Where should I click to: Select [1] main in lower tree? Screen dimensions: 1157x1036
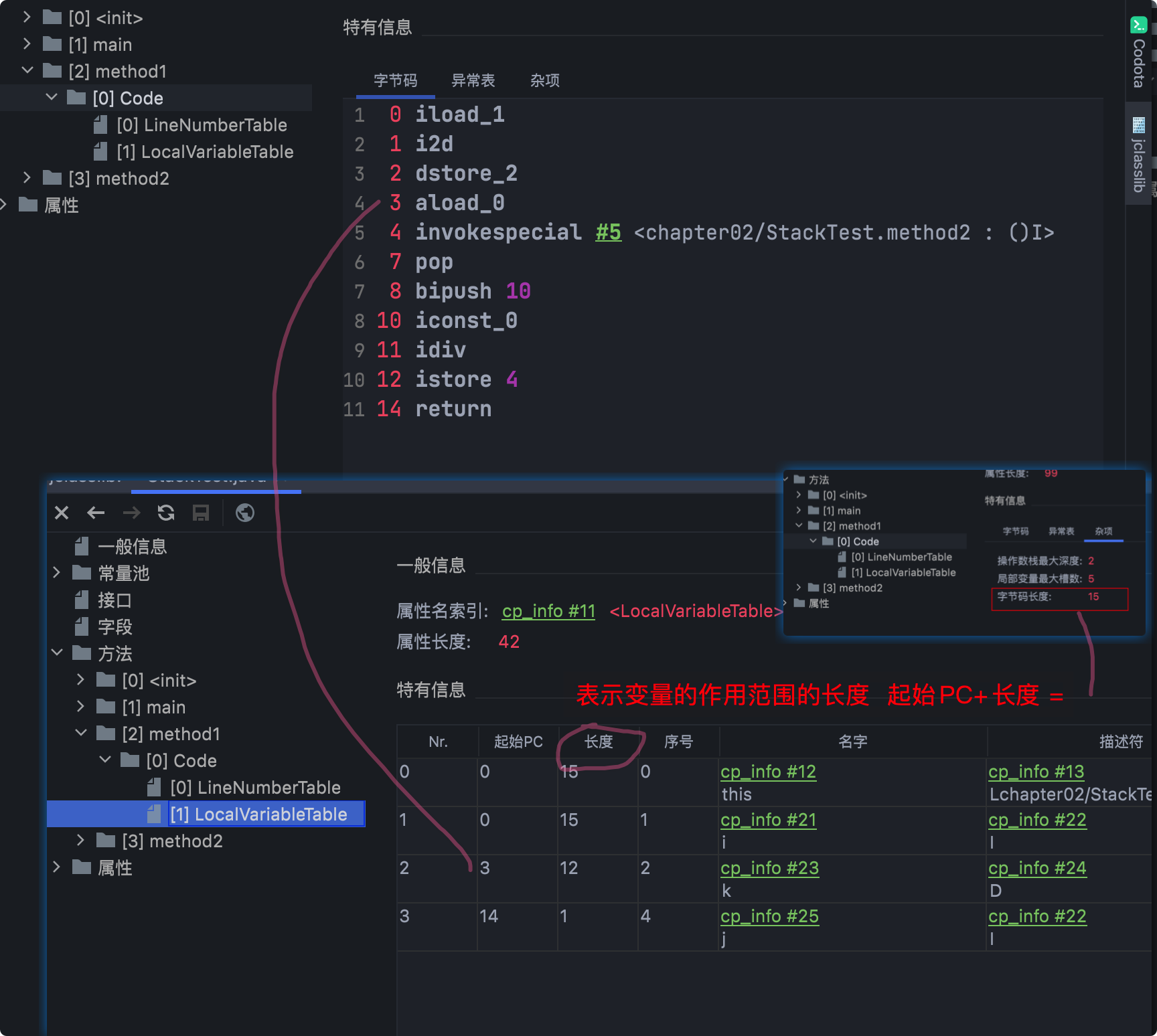(153, 707)
